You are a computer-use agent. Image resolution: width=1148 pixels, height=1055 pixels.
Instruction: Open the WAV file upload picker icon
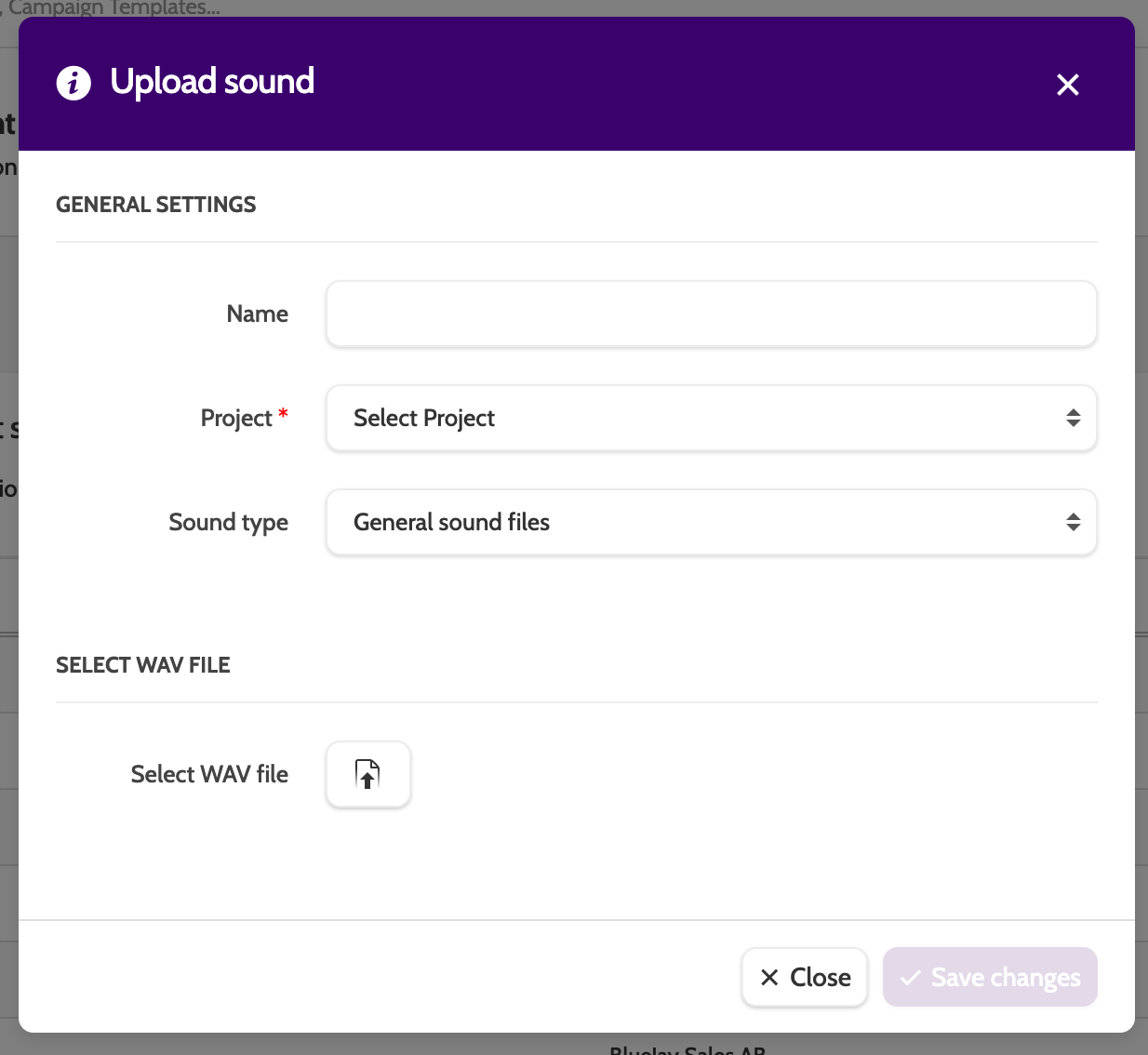tap(368, 774)
